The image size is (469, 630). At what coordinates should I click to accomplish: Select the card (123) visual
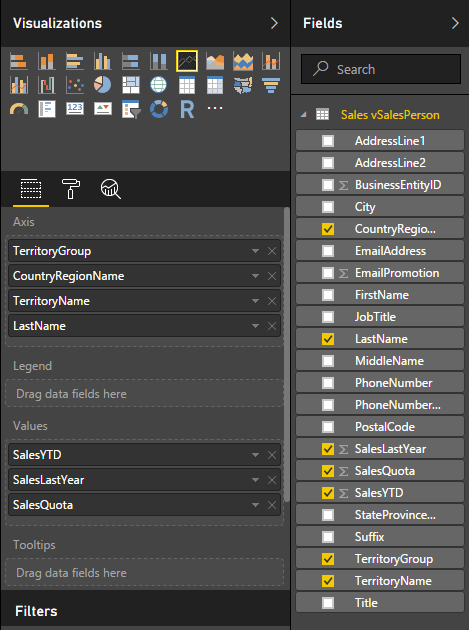coord(75,109)
